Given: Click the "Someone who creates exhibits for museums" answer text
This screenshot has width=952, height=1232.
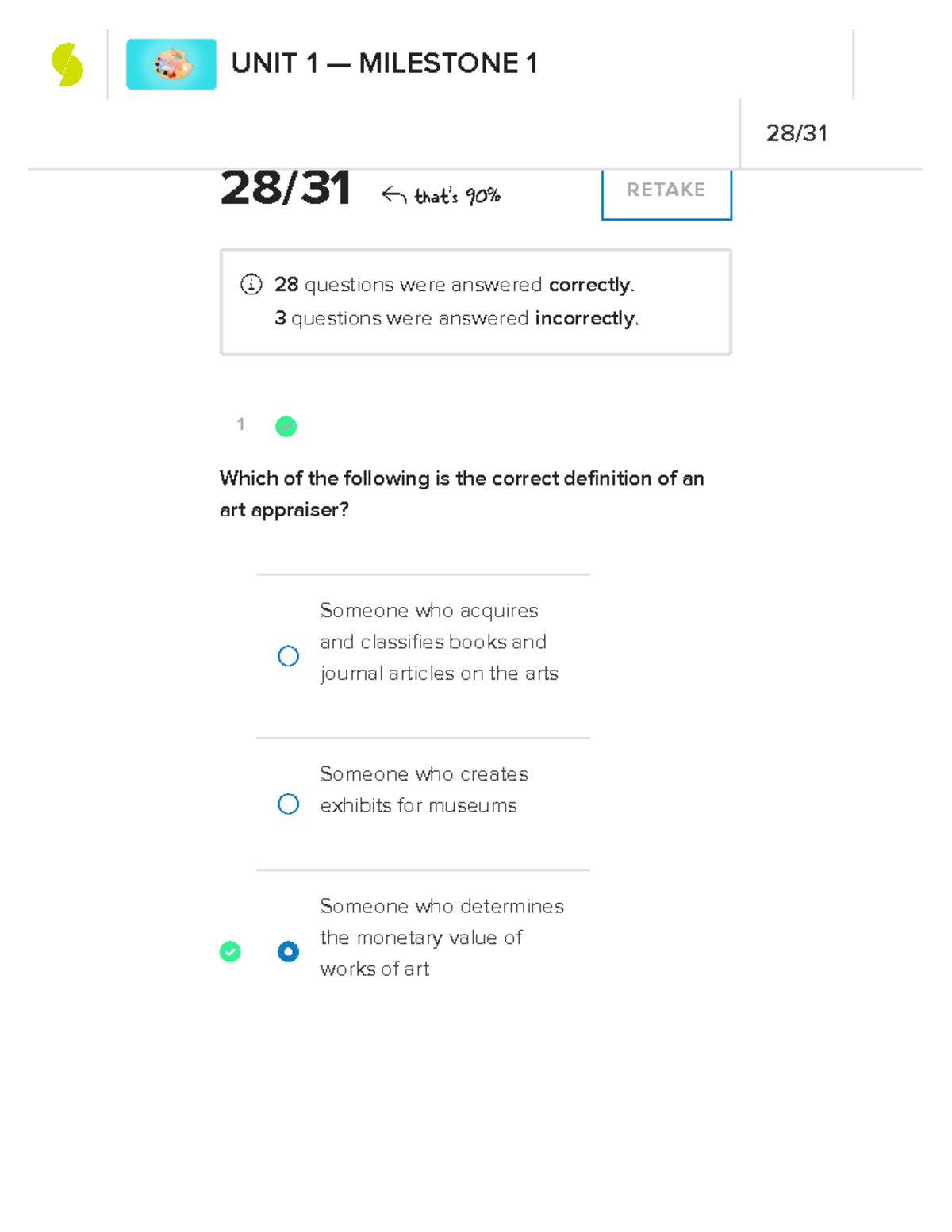Looking at the screenshot, I should click(424, 789).
